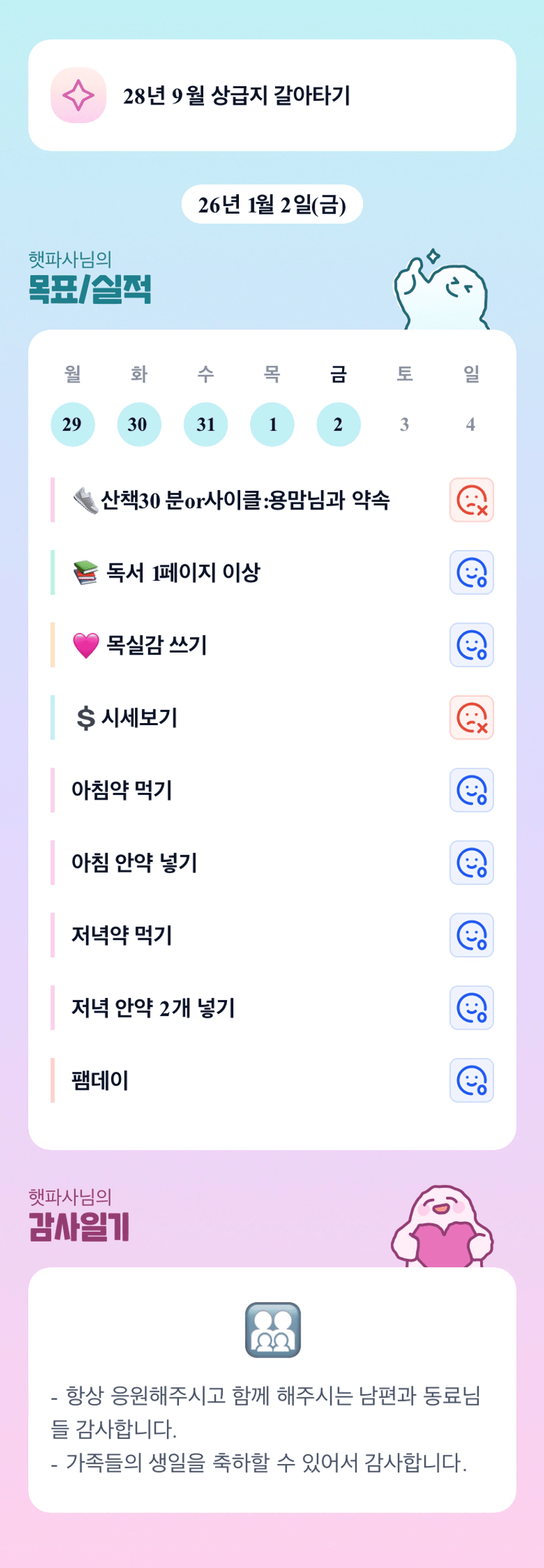
Task: Toggle the completion face for 팸데이
Action: tap(472, 1080)
